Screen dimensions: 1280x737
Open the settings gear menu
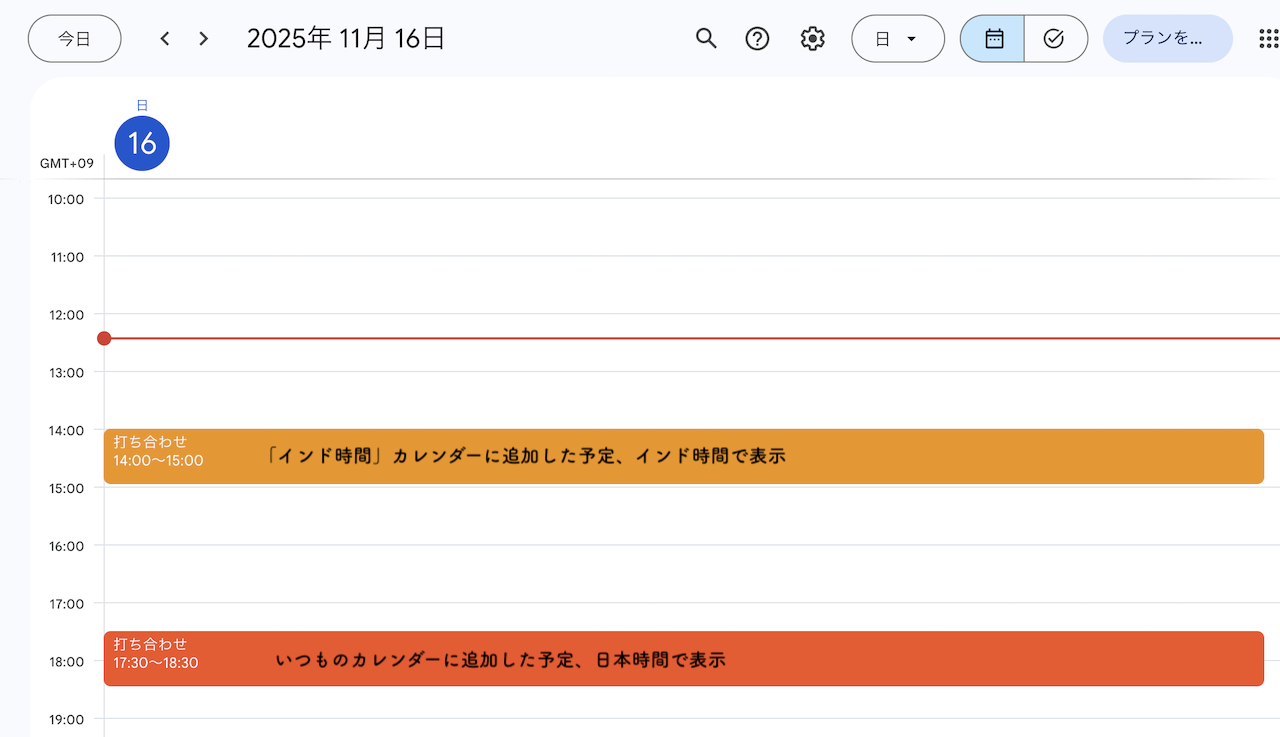[x=812, y=39]
